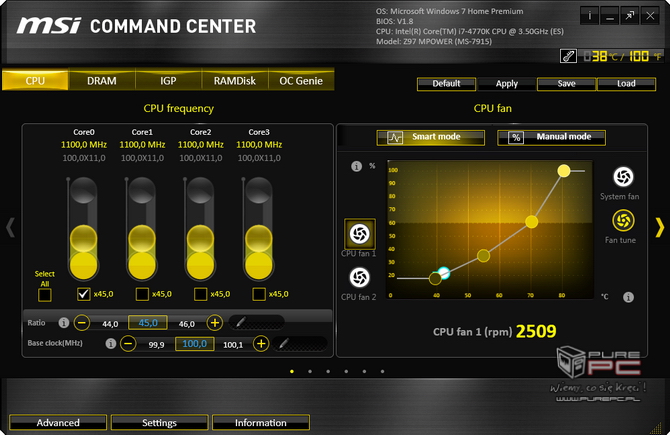This screenshot has width=670, height=435.
Task: Decrease Ratio with the minus button
Action: pos(82,323)
